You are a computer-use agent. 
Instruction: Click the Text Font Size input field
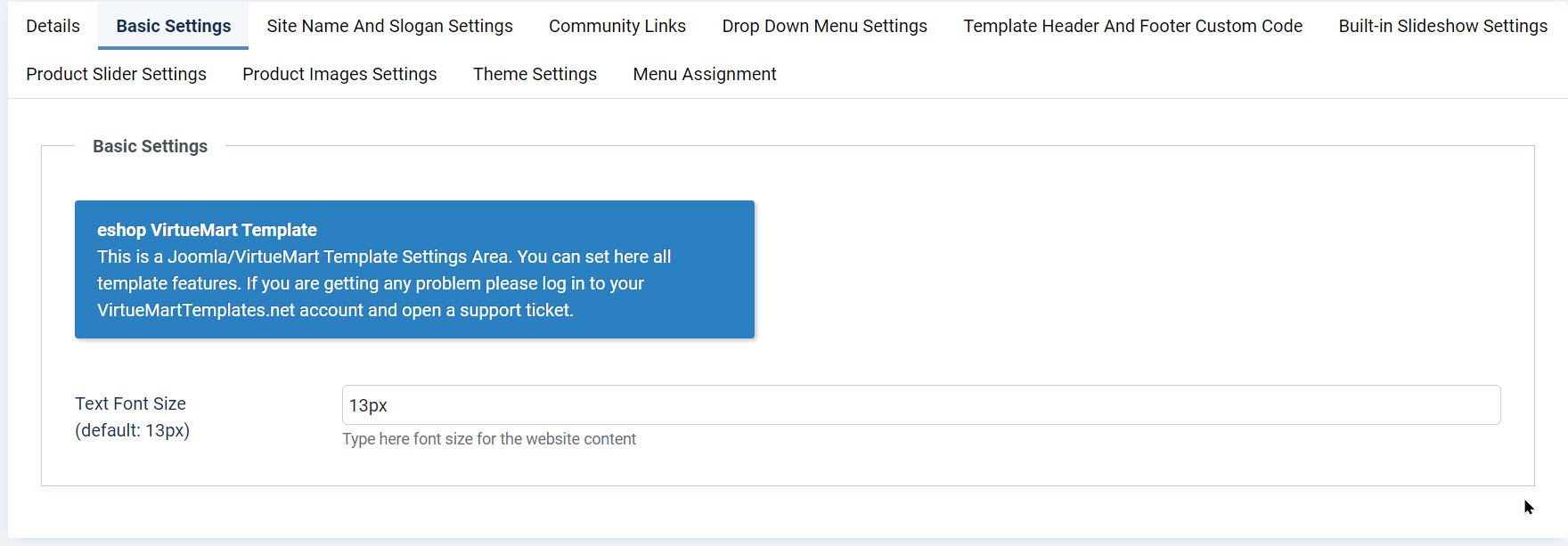(x=920, y=405)
